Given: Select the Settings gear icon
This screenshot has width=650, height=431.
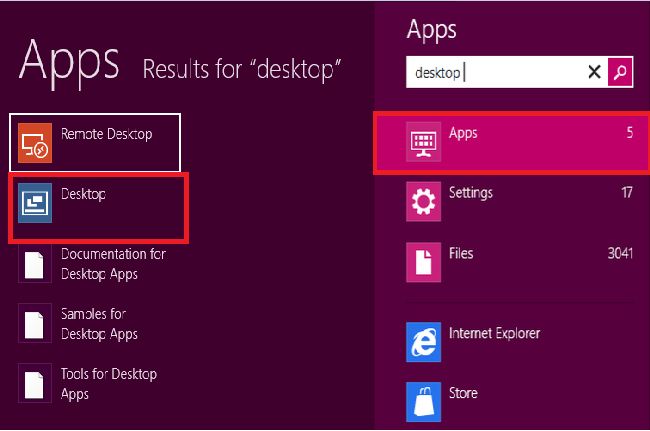Looking at the screenshot, I should 423,201.
